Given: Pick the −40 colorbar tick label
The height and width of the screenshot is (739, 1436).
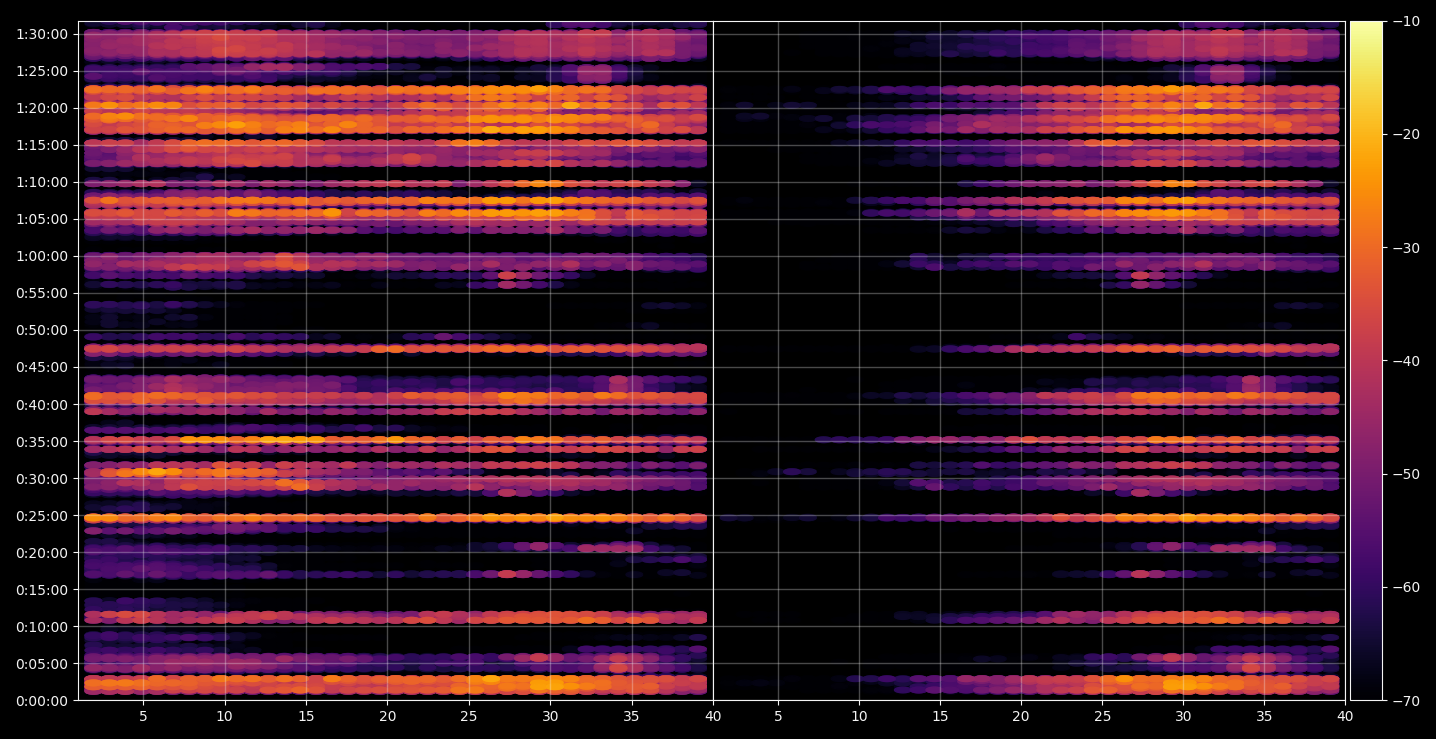Looking at the screenshot, I should click(x=1406, y=360).
